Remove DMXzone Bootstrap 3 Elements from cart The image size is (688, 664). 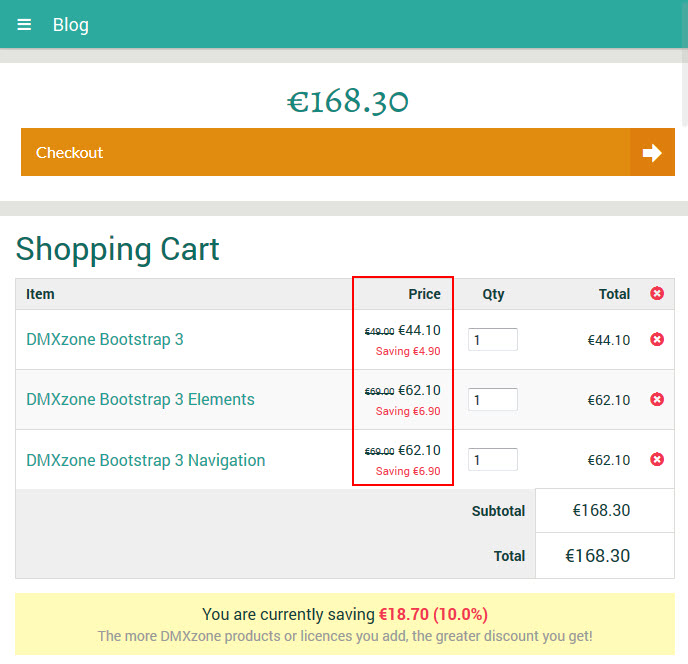(657, 399)
